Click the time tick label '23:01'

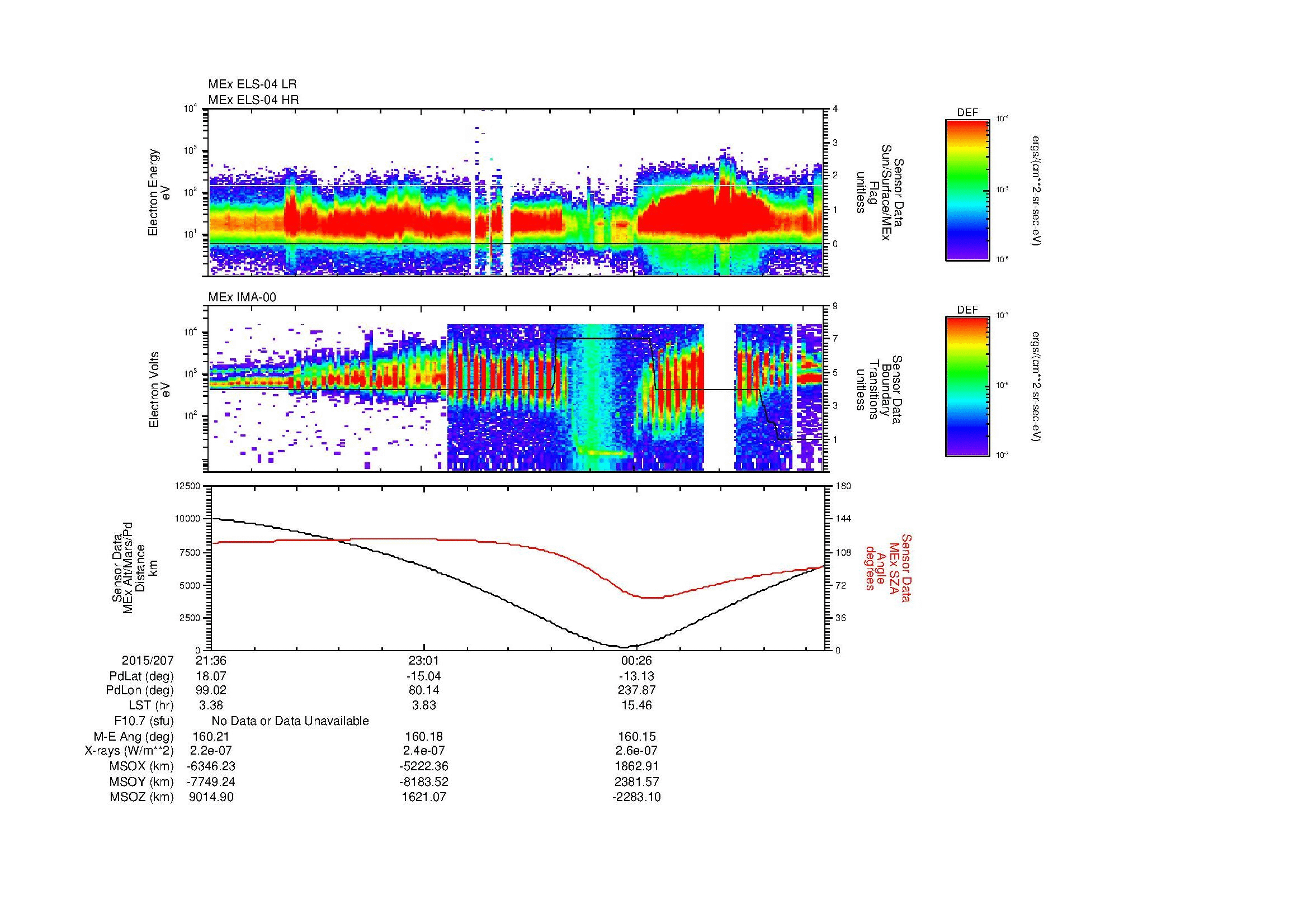[x=424, y=661]
